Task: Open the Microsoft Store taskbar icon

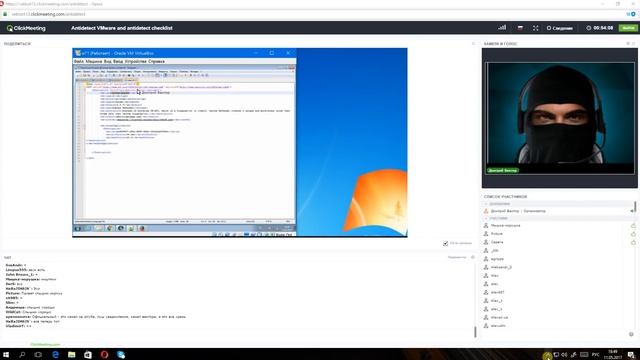Action: coord(88,354)
